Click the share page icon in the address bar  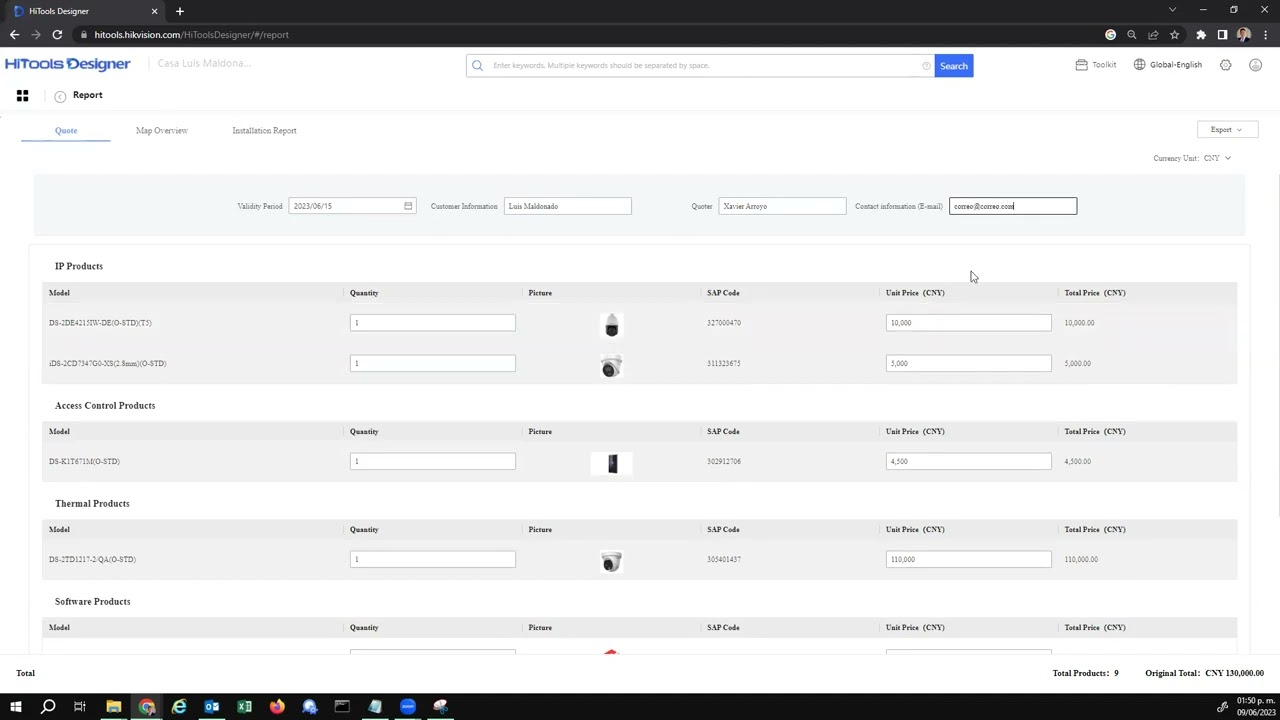tap(1153, 35)
